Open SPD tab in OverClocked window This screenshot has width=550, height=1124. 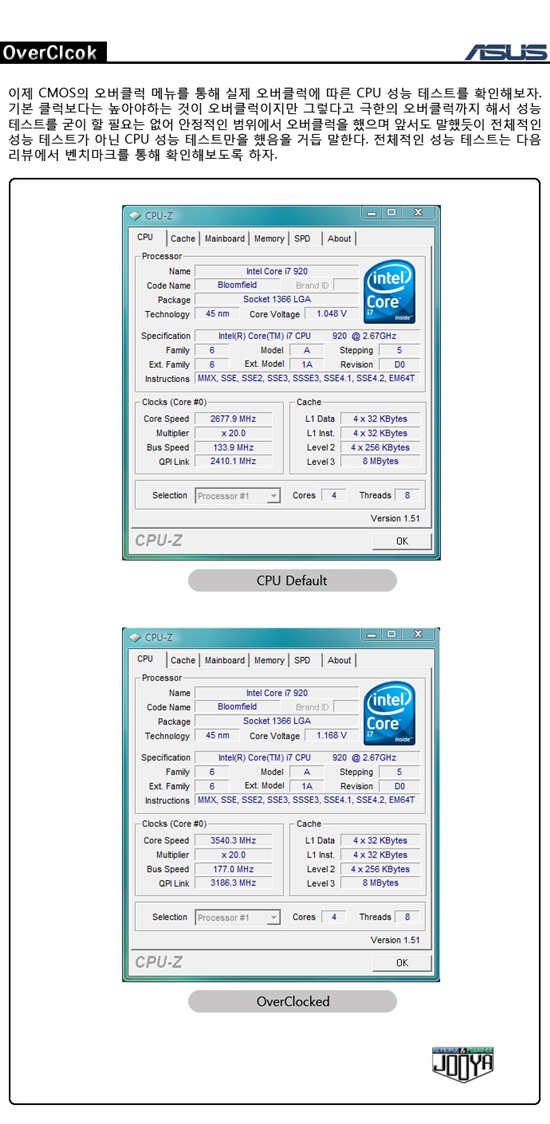pyautogui.click(x=303, y=660)
